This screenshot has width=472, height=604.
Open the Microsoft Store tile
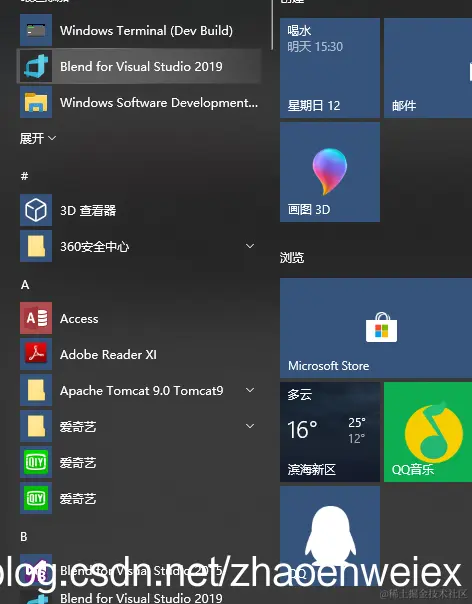[x=376, y=328]
